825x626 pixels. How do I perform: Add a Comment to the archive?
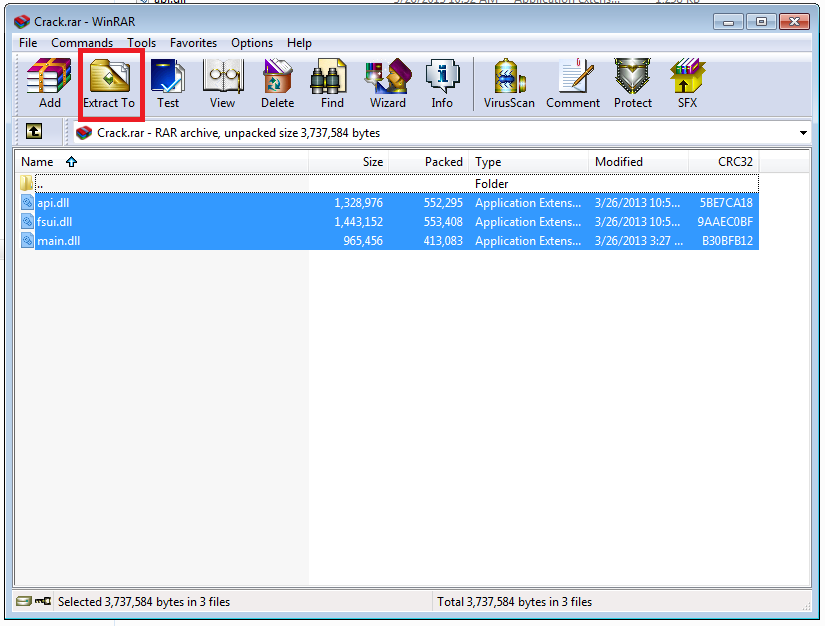(x=573, y=84)
